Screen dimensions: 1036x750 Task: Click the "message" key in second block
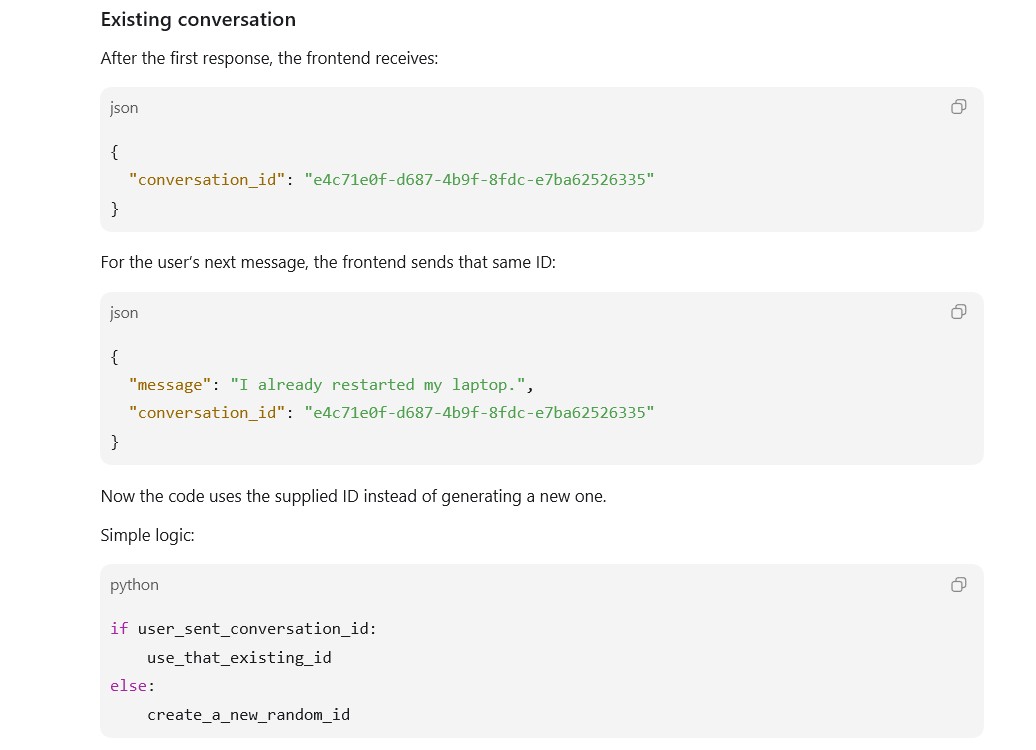170,385
